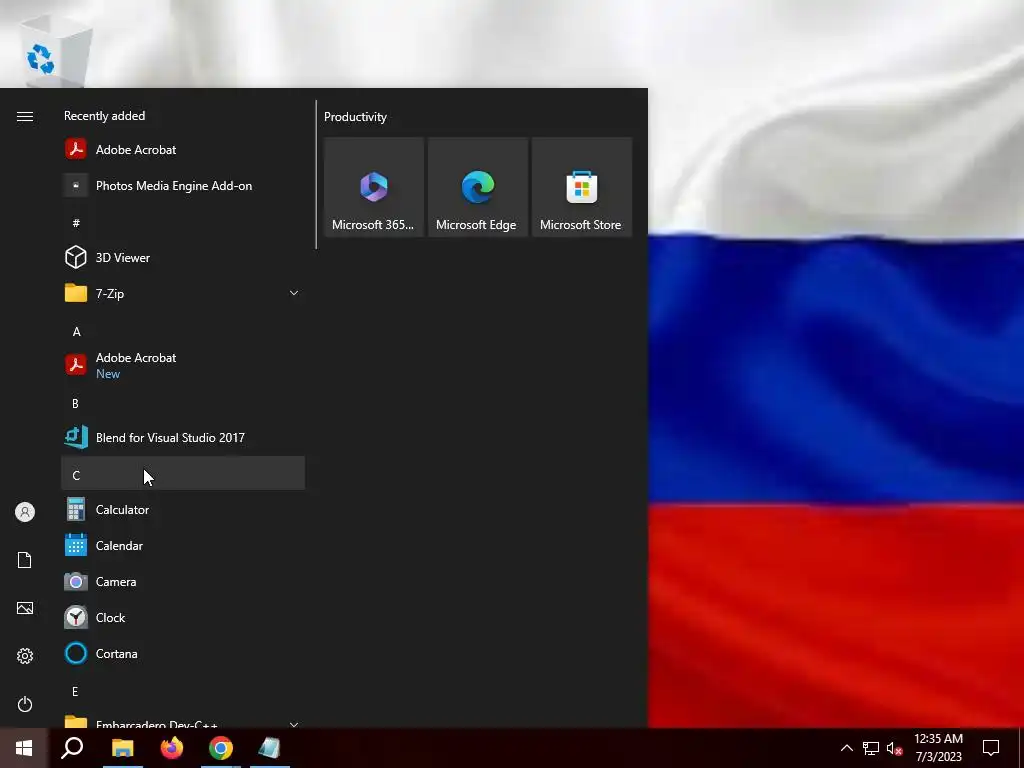The image size is (1024, 768).
Task: Open the Microsoft Edge tile
Action: click(x=477, y=187)
